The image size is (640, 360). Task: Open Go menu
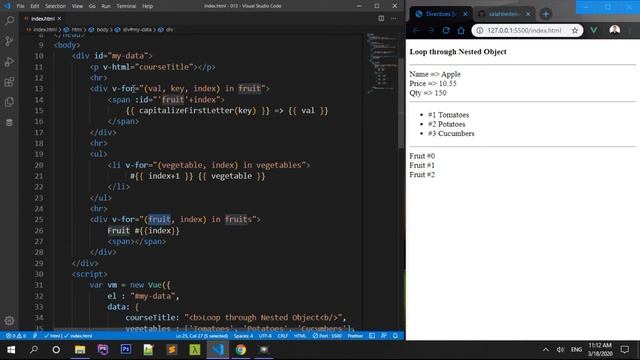click(x=92, y=6)
